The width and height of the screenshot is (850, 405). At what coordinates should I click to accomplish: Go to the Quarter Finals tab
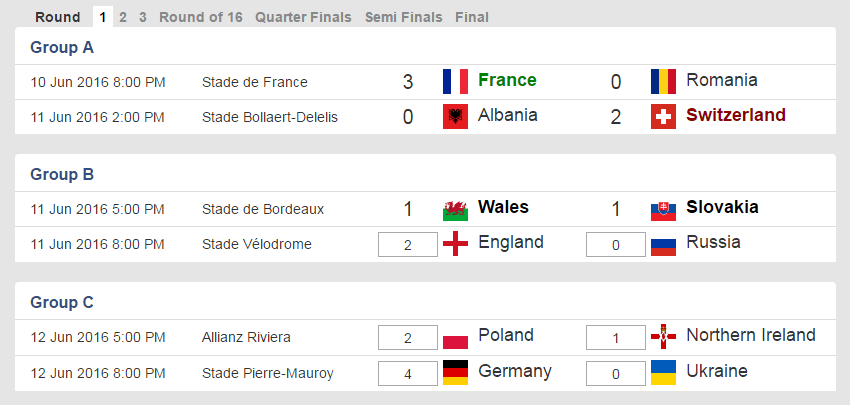(303, 17)
